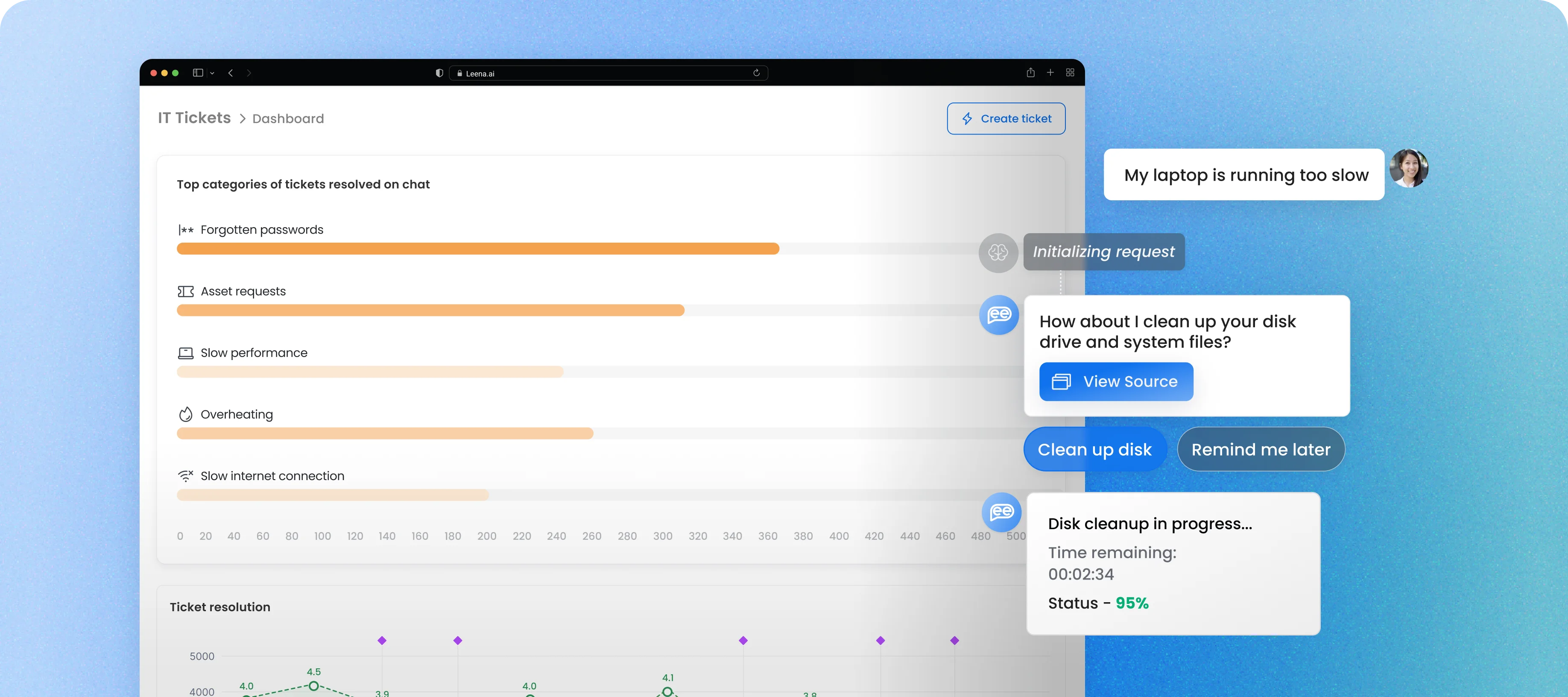Click the chatbot icon beside the cleanup question
The image size is (1568, 697).
[x=999, y=315]
